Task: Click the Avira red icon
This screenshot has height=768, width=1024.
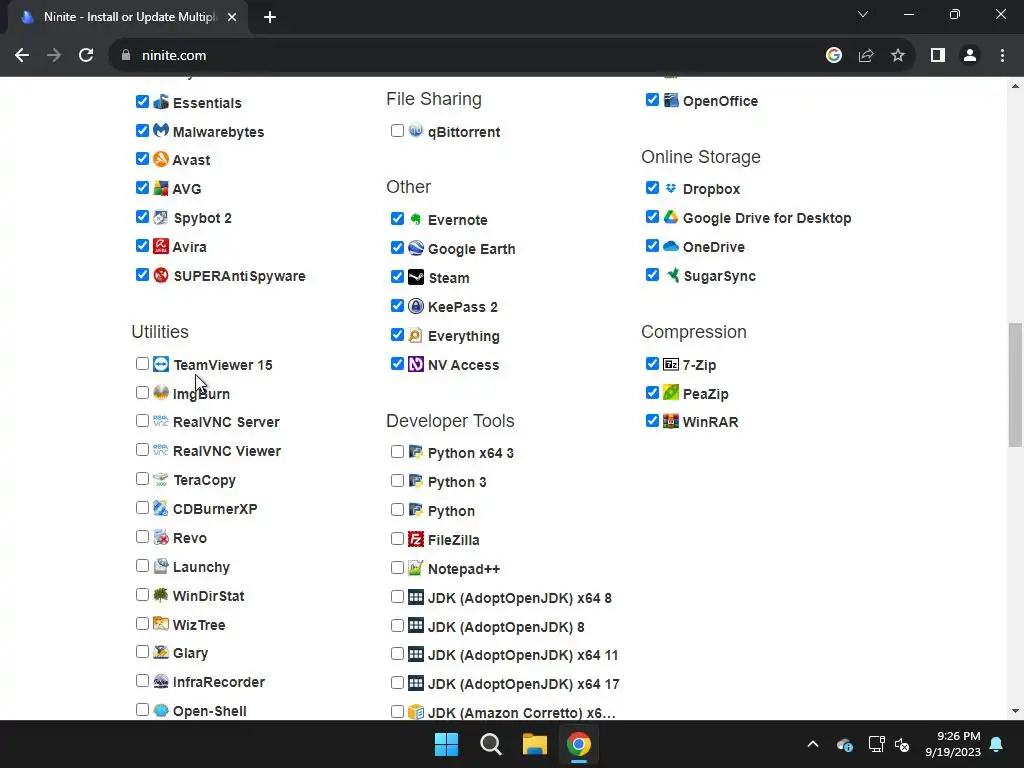Action: (x=161, y=246)
